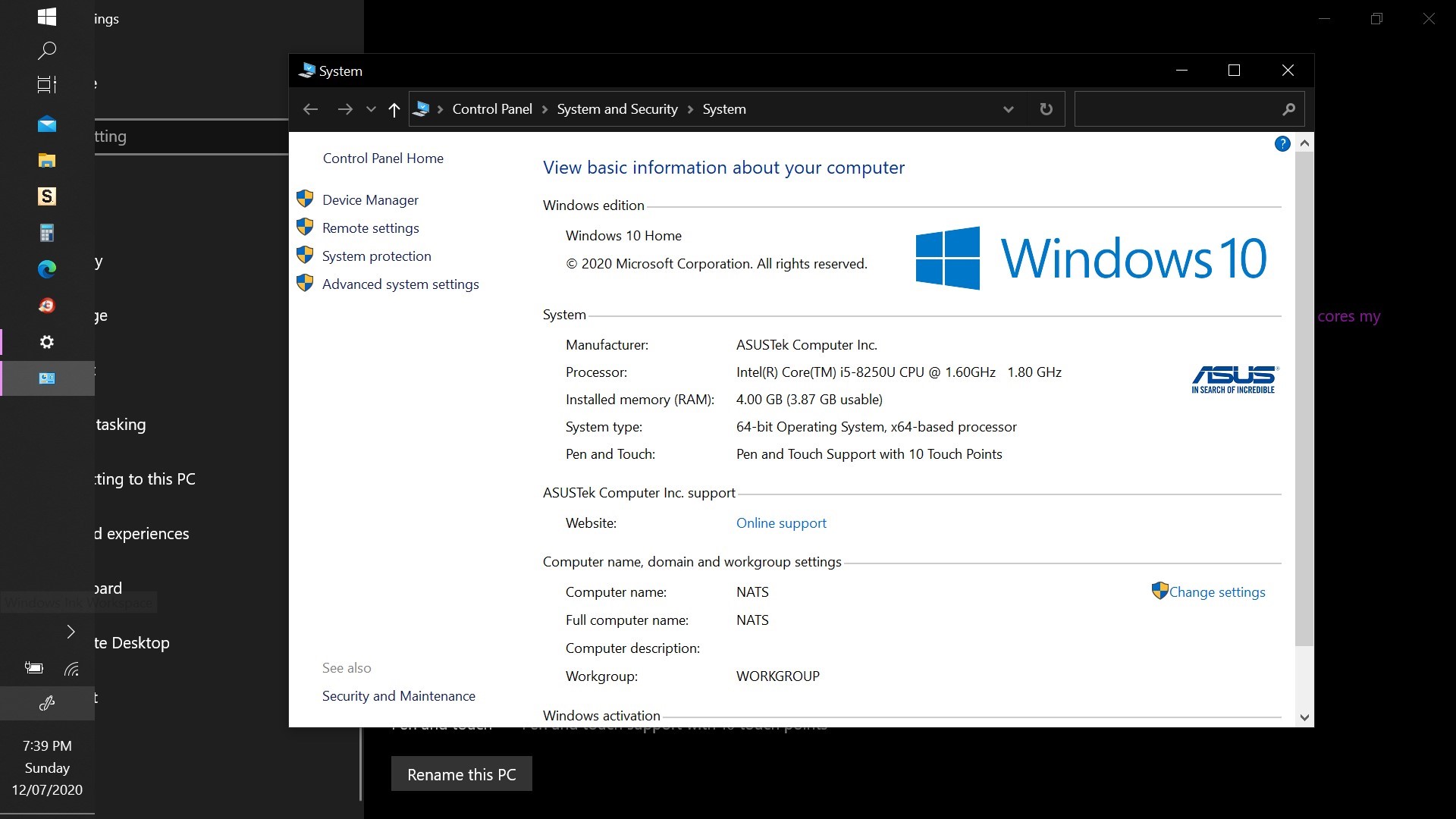Open Control Panel Home link
The image size is (1456, 819).
point(383,158)
